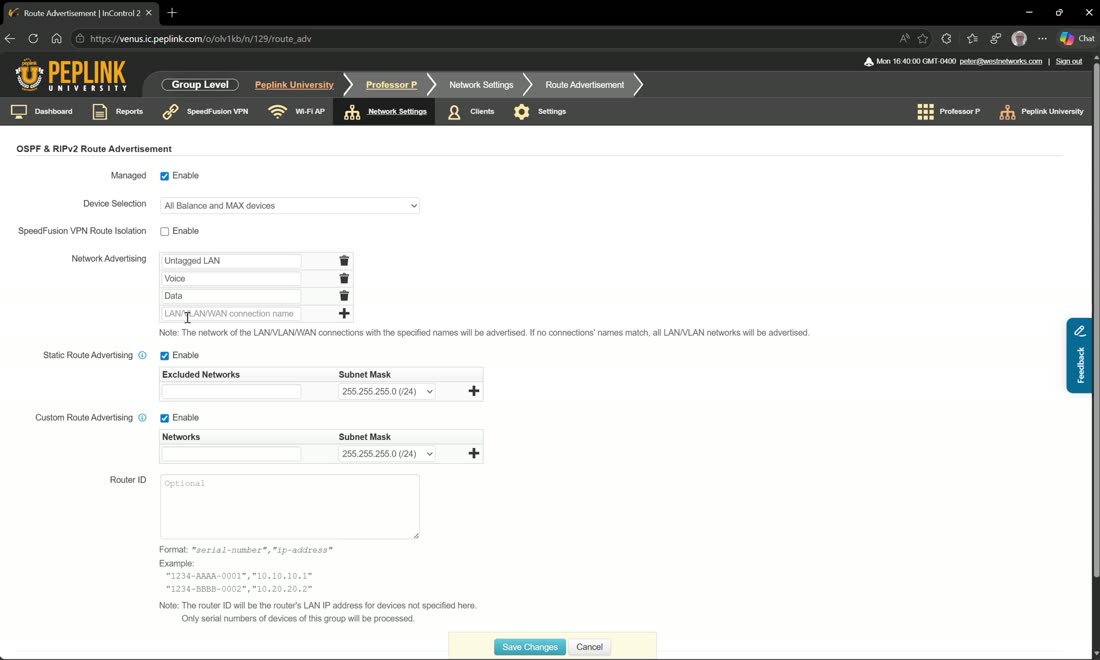This screenshot has height=660, width=1100.
Task: Uncheck the Managed Enable checkbox
Action: (x=164, y=176)
